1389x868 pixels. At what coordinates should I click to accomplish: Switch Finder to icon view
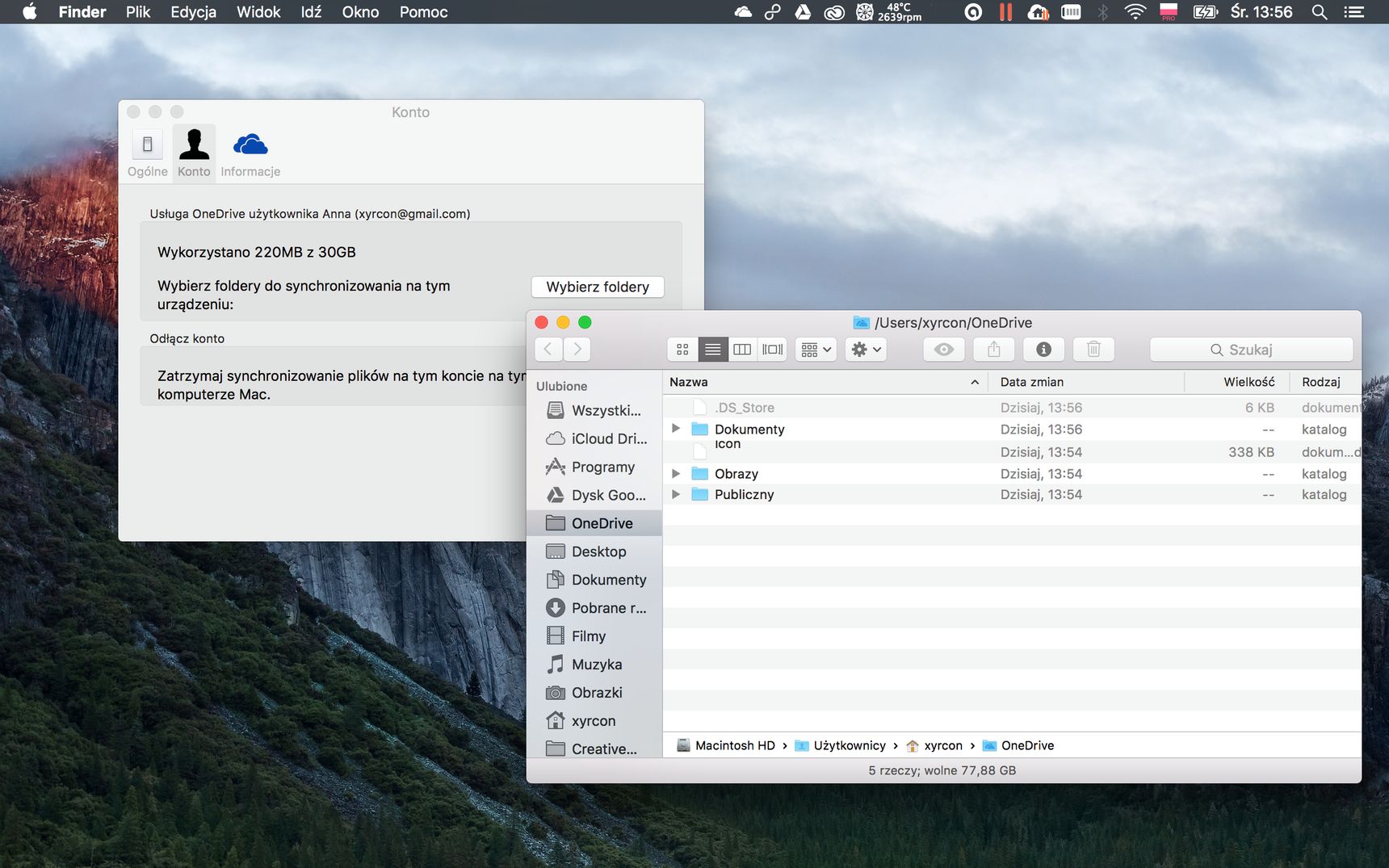click(x=682, y=350)
